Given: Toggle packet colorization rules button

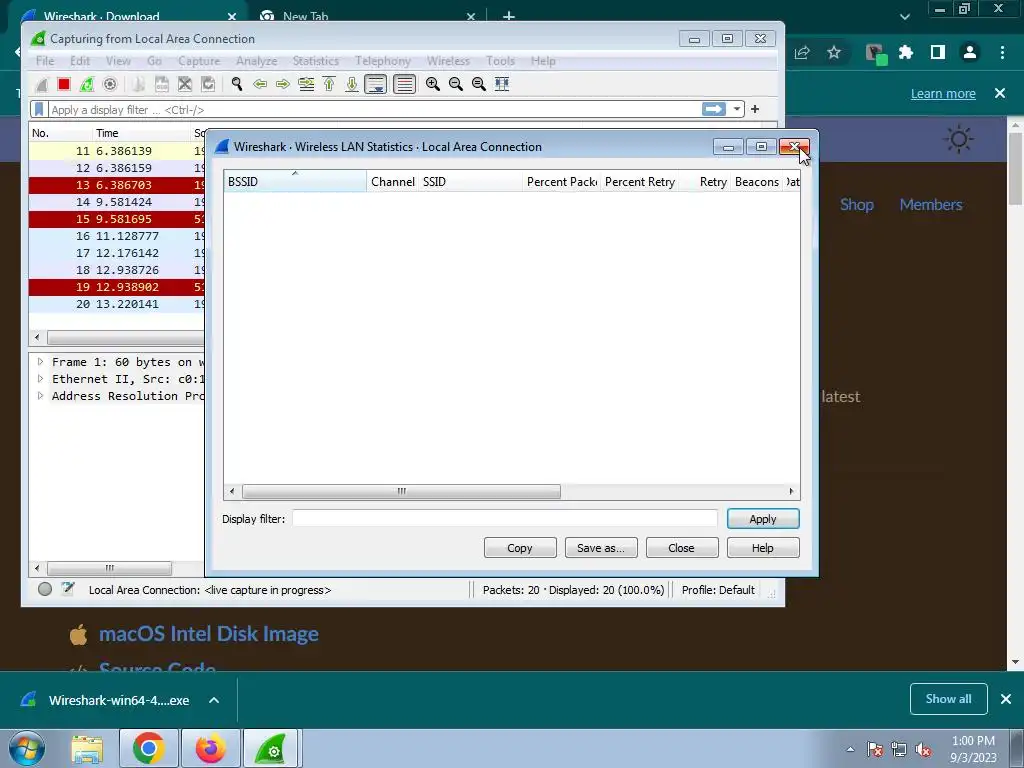Looking at the screenshot, I should pos(404,84).
